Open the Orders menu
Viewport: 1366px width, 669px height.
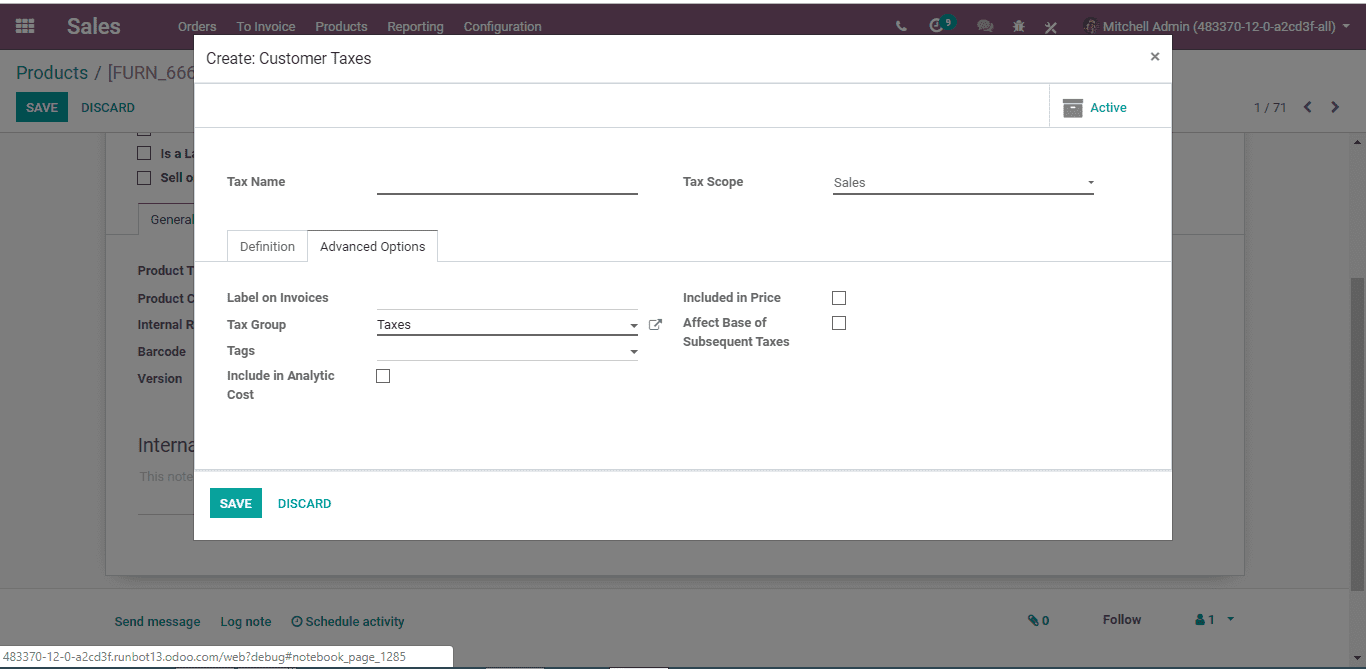tap(197, 27)
